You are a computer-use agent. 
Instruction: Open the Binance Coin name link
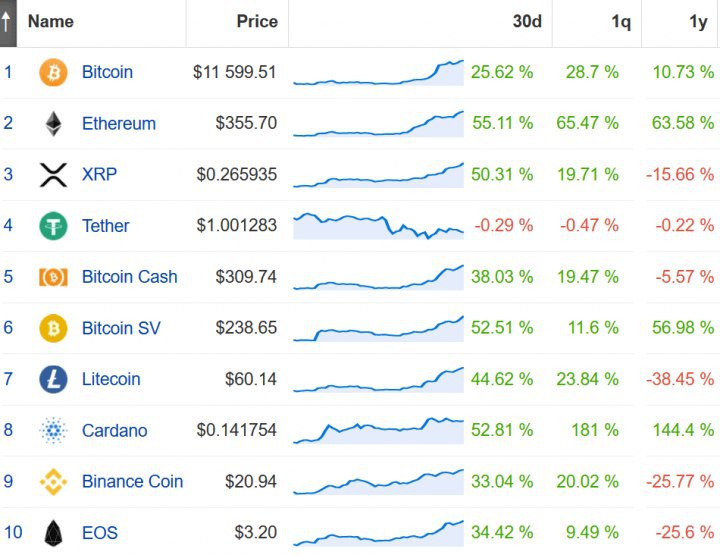click(x=132, y=482)
